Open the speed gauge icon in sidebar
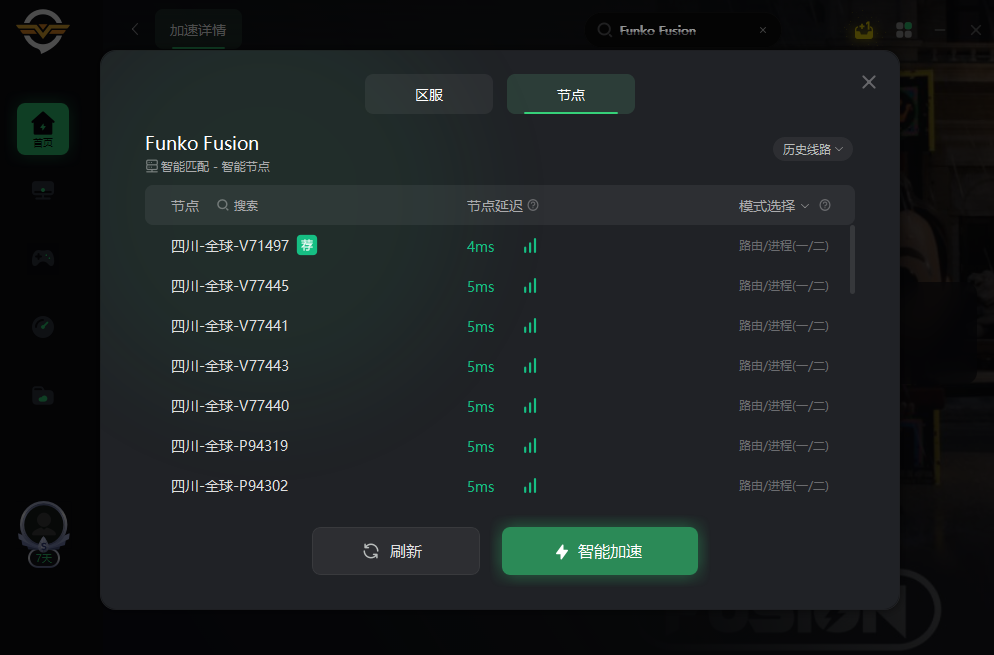 42,327
